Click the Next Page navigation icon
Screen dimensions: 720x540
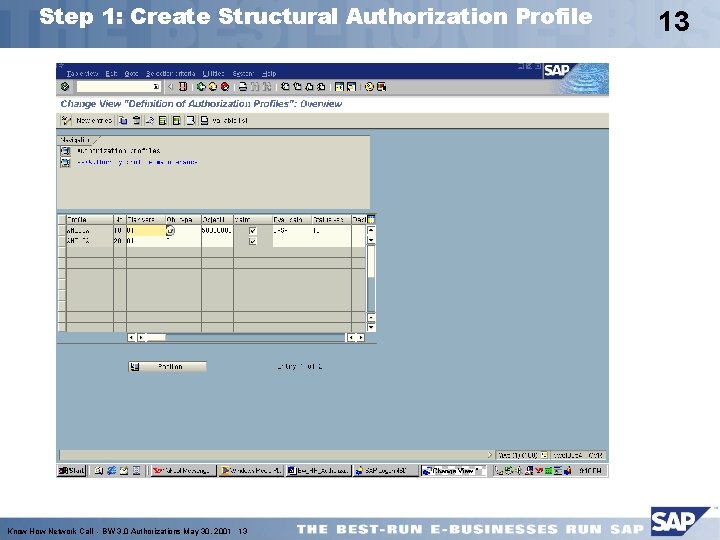(x=309, y=86)
